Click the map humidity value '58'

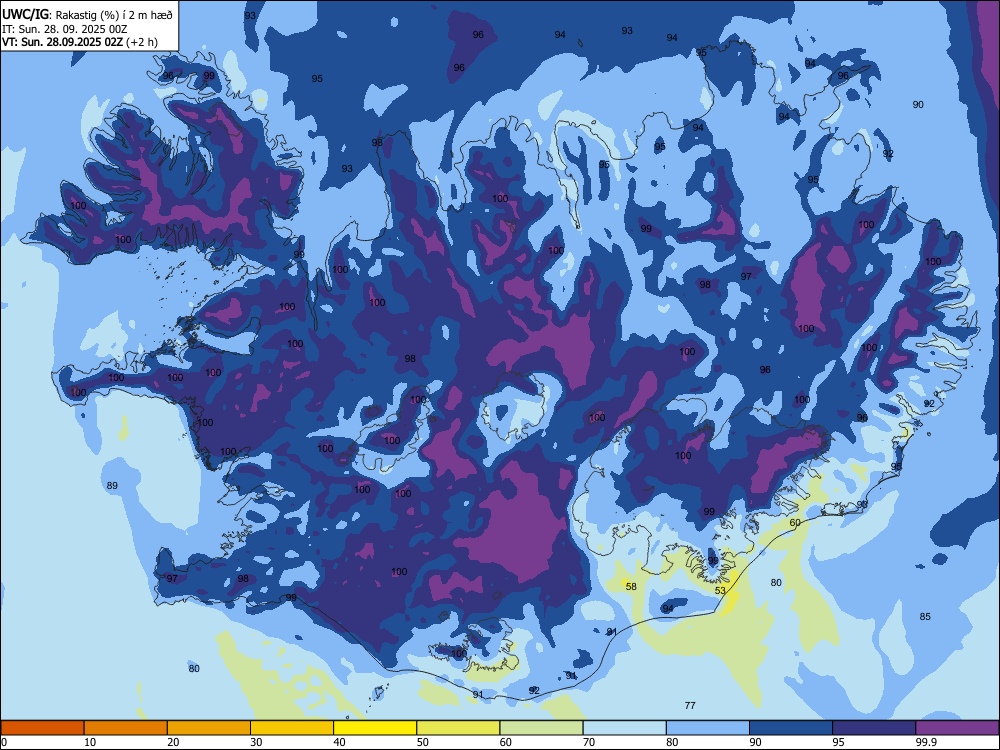click(631, 587)
